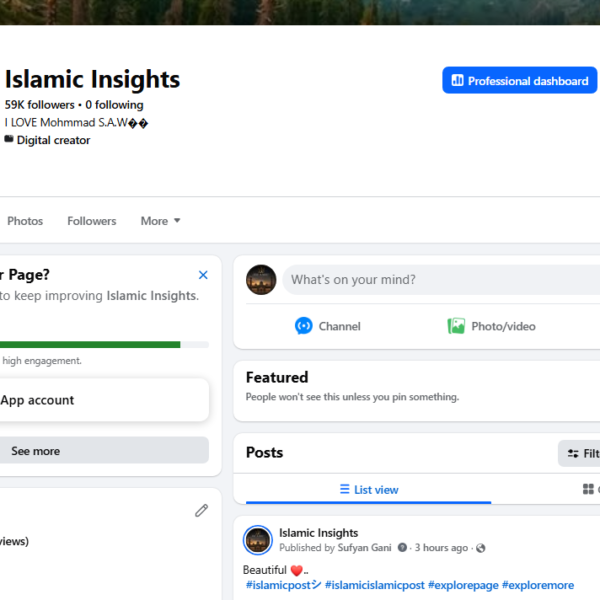
Task: Click the List view lines icon
Action: tap(344, 489)
